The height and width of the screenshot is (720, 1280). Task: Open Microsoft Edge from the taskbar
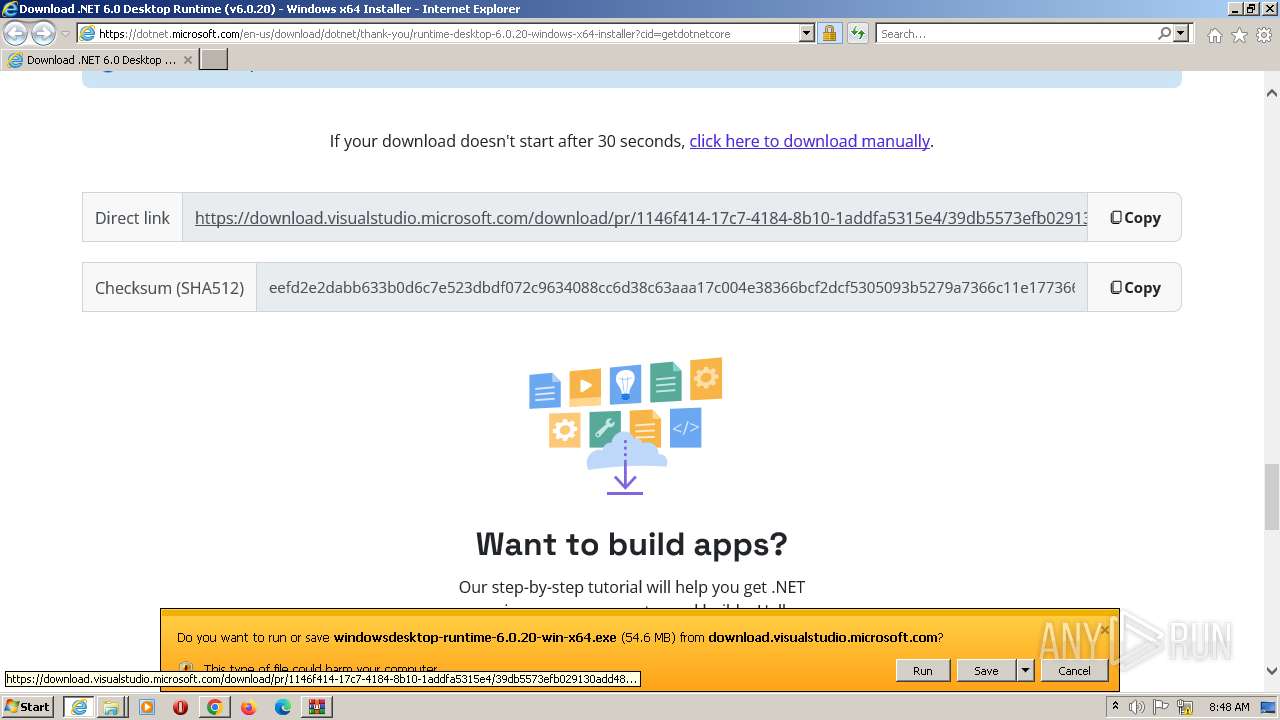click(283, 707)
